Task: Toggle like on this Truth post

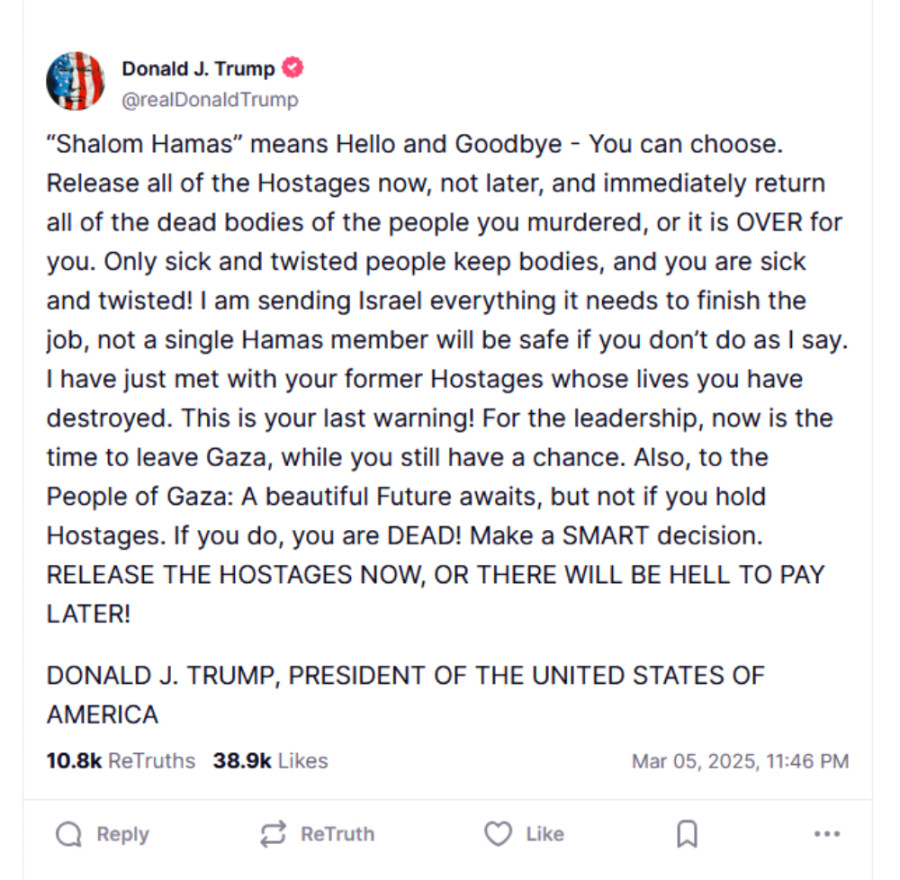Action: (x=524, y=833)
